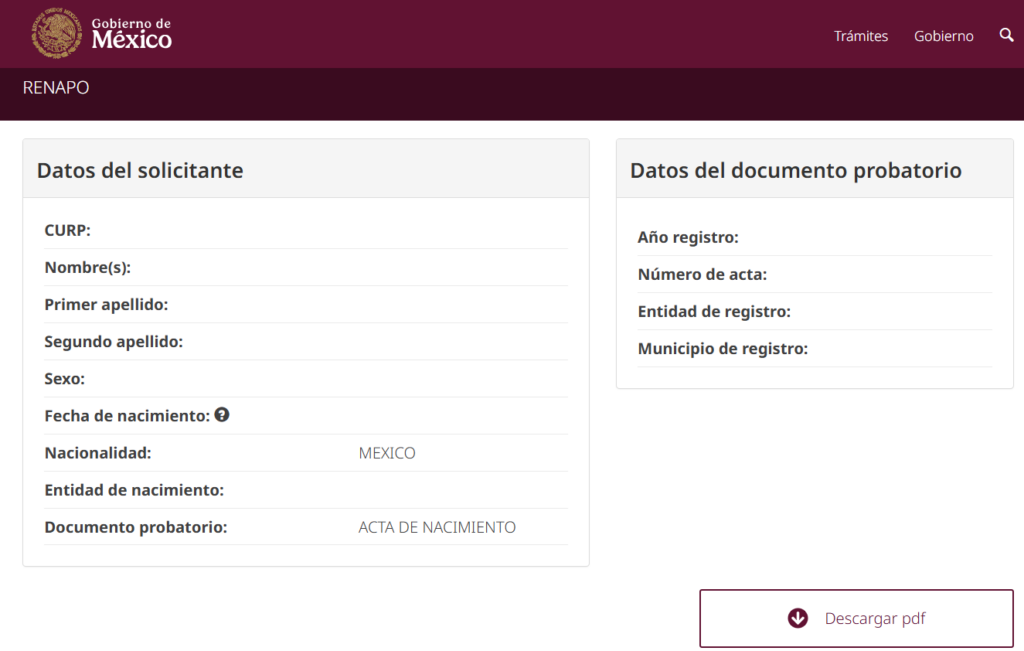This screenshot has height=651, width=1024.
Task: Select the Entidad de registro label
Action: [714, 311]
